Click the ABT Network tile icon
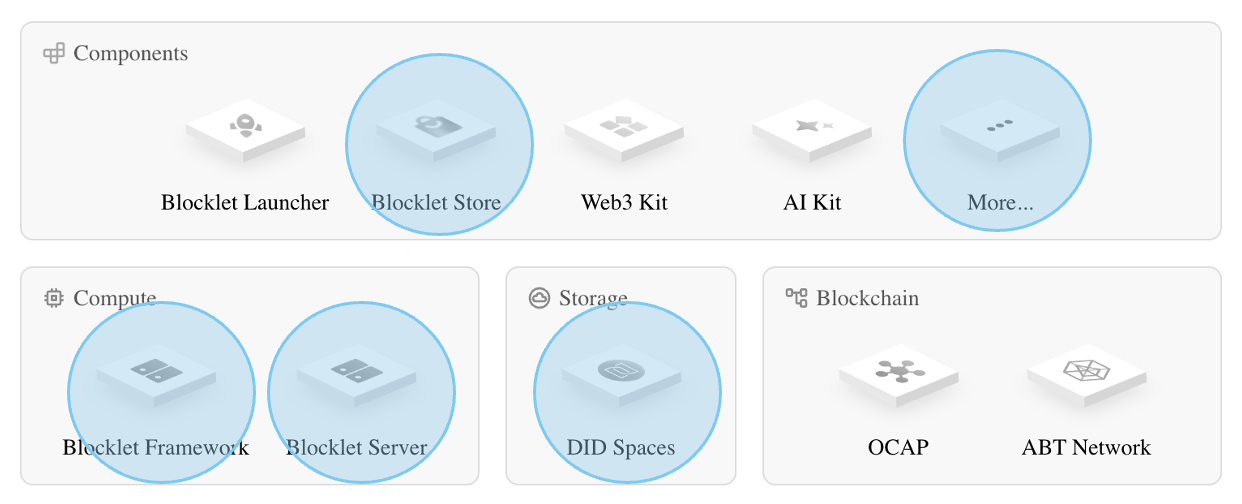This screenshot has height=504, width=1242. [x=1086, y=373]
